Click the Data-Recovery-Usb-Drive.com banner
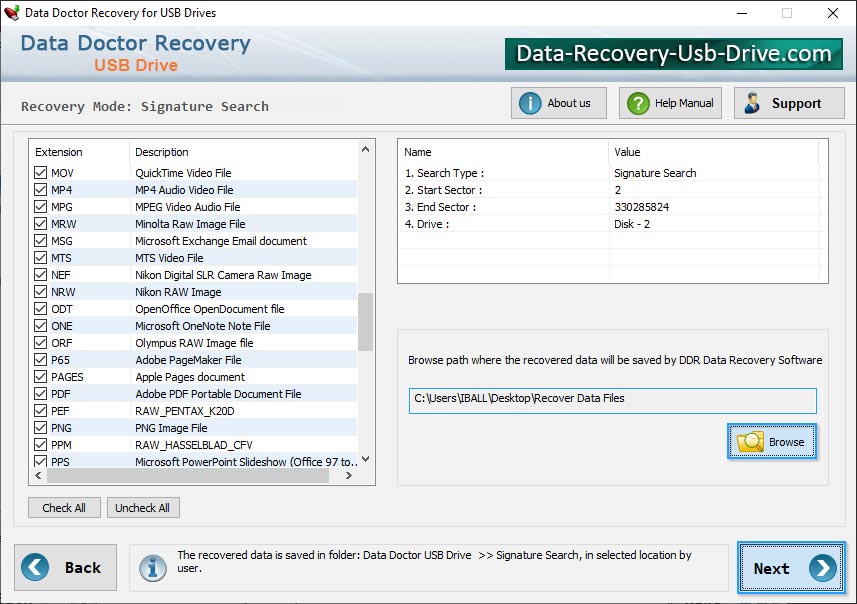Screen dimensions: 857x604 click(x=673, y=54)
